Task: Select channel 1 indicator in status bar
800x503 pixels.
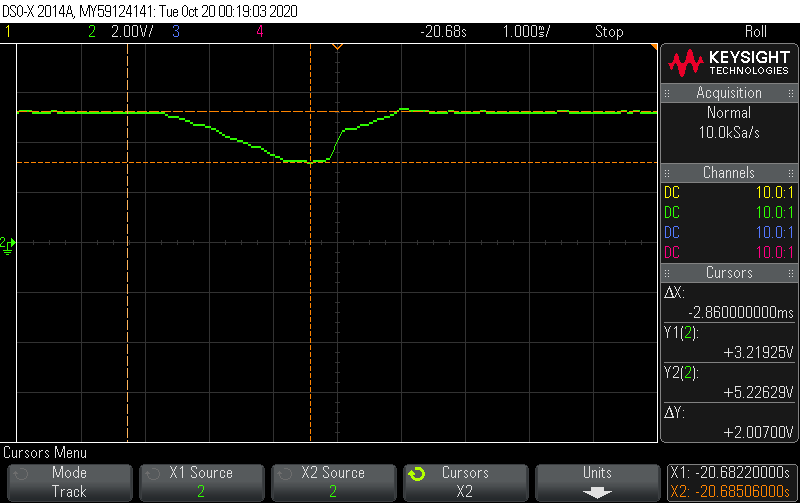Action: 8,32
